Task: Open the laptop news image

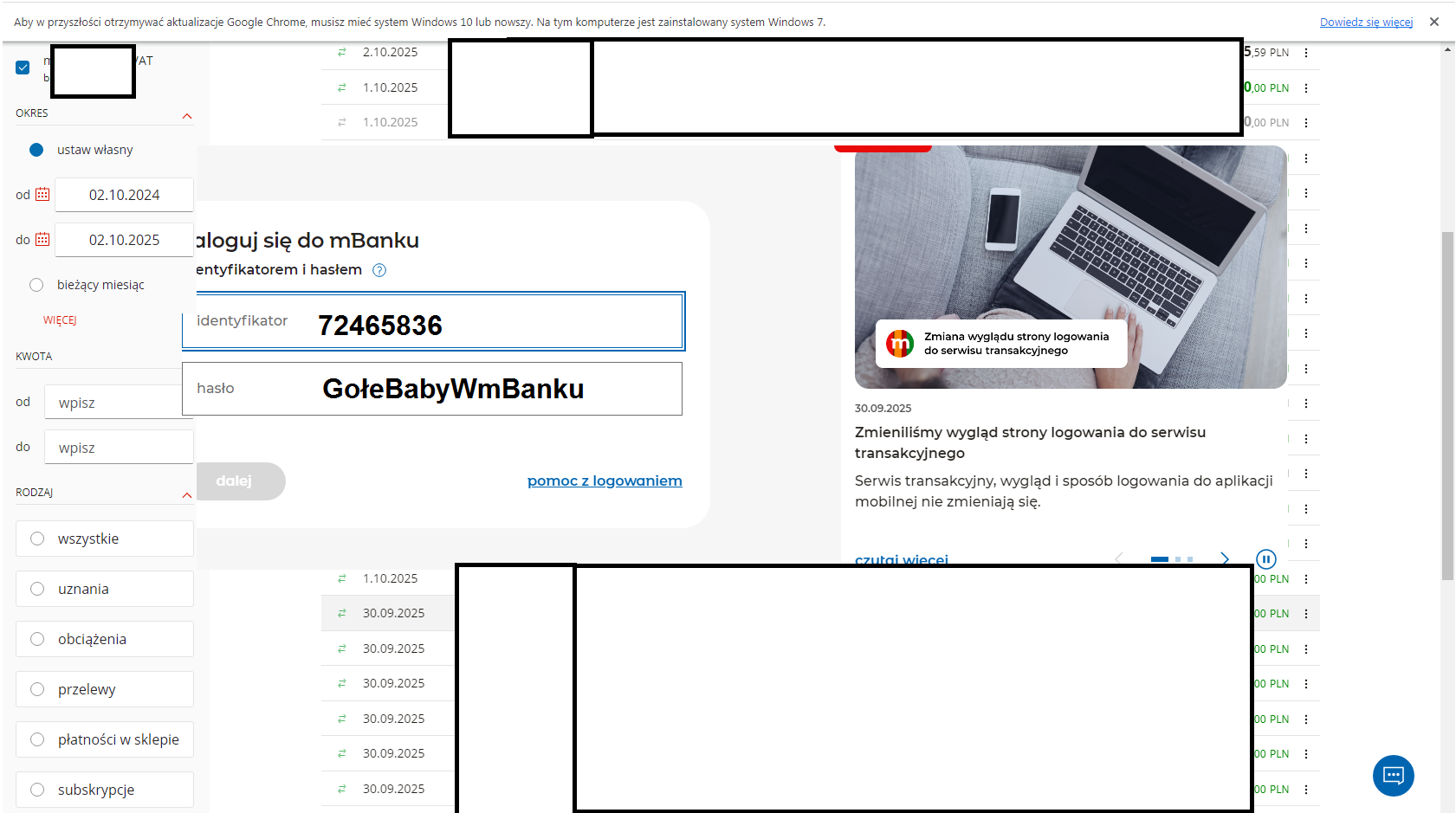Action: point(1071,267)
